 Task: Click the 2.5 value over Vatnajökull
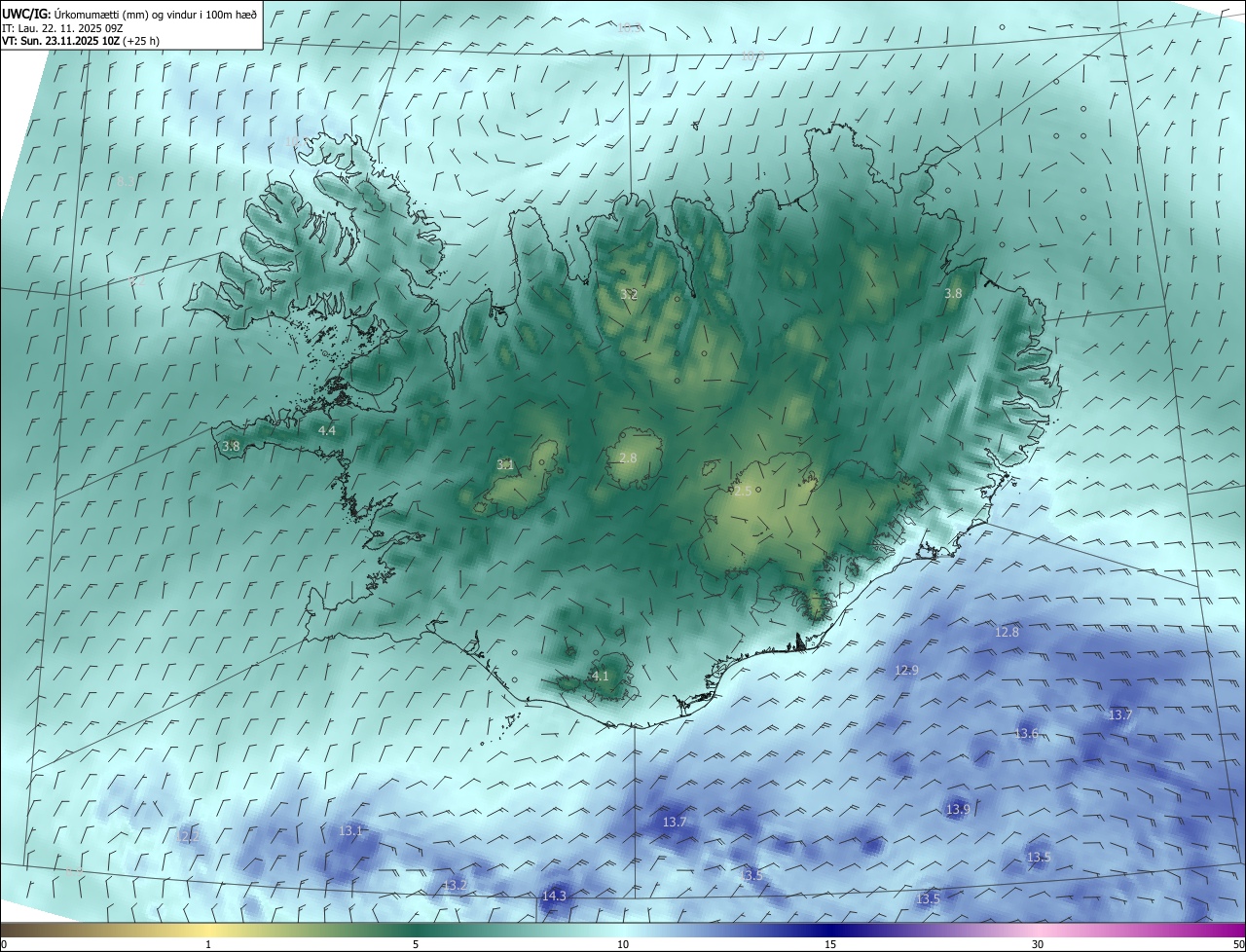click(x=742, y=492)
